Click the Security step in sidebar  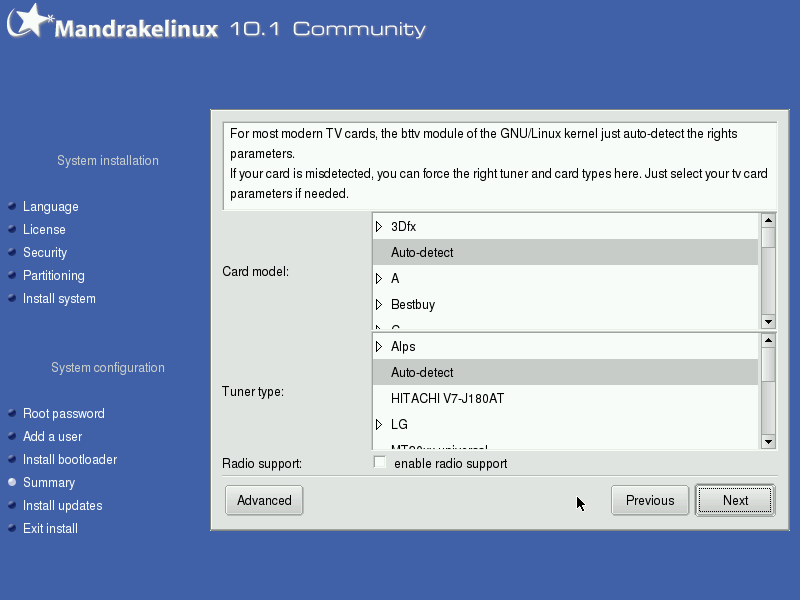click(45, 253)
